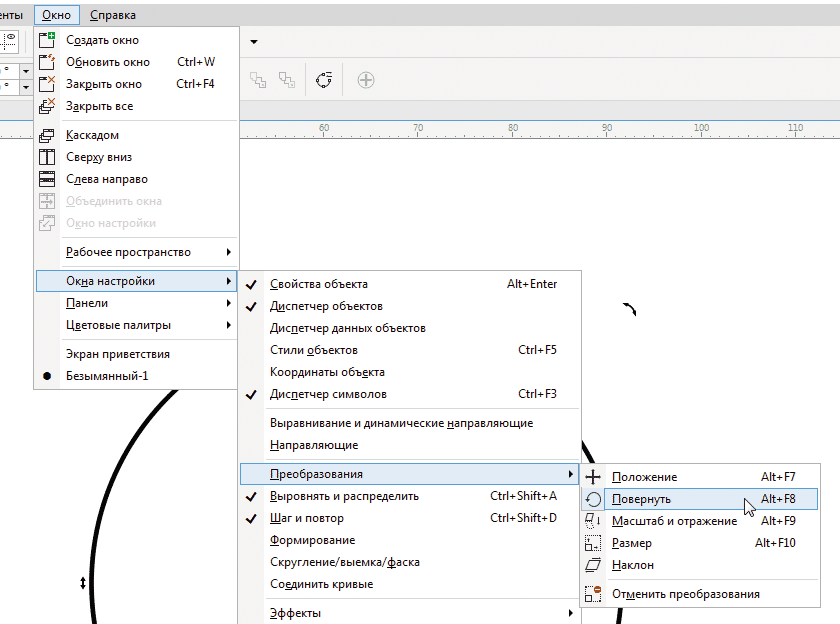Image resolution: width=840 pixels, height=624 pixels.
Task: Disable the 'Шаг и повтор' docker
Action: [x=306, y=518]
